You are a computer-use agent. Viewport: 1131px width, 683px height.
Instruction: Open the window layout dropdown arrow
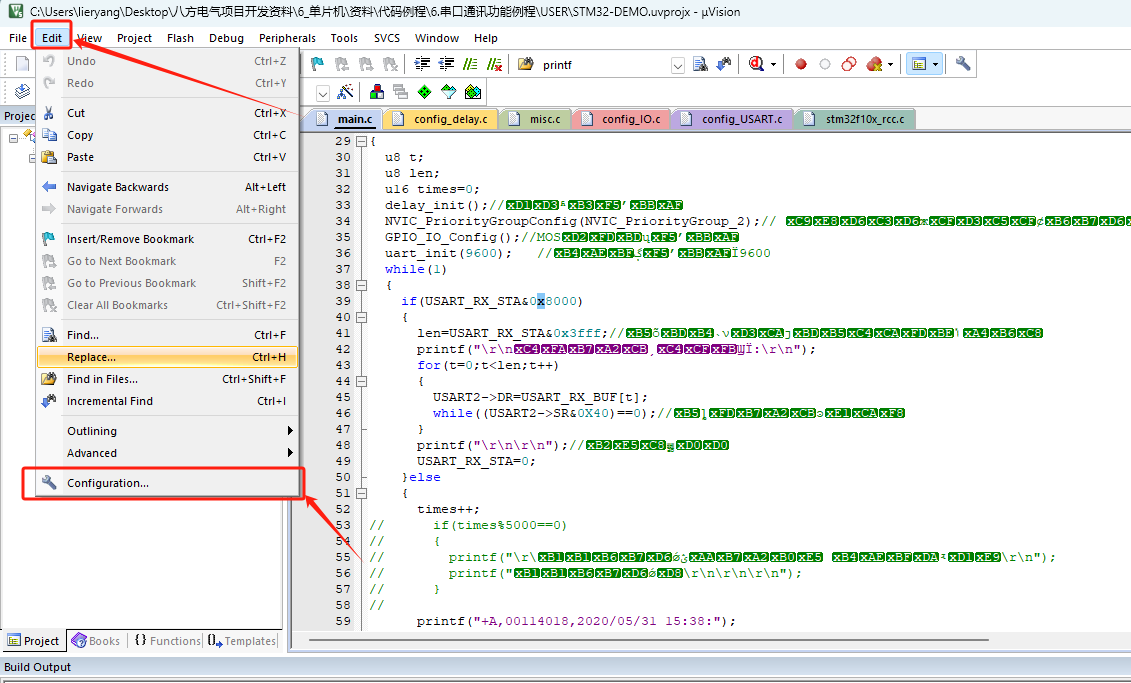pyautogui.click(x=936, y=64)
